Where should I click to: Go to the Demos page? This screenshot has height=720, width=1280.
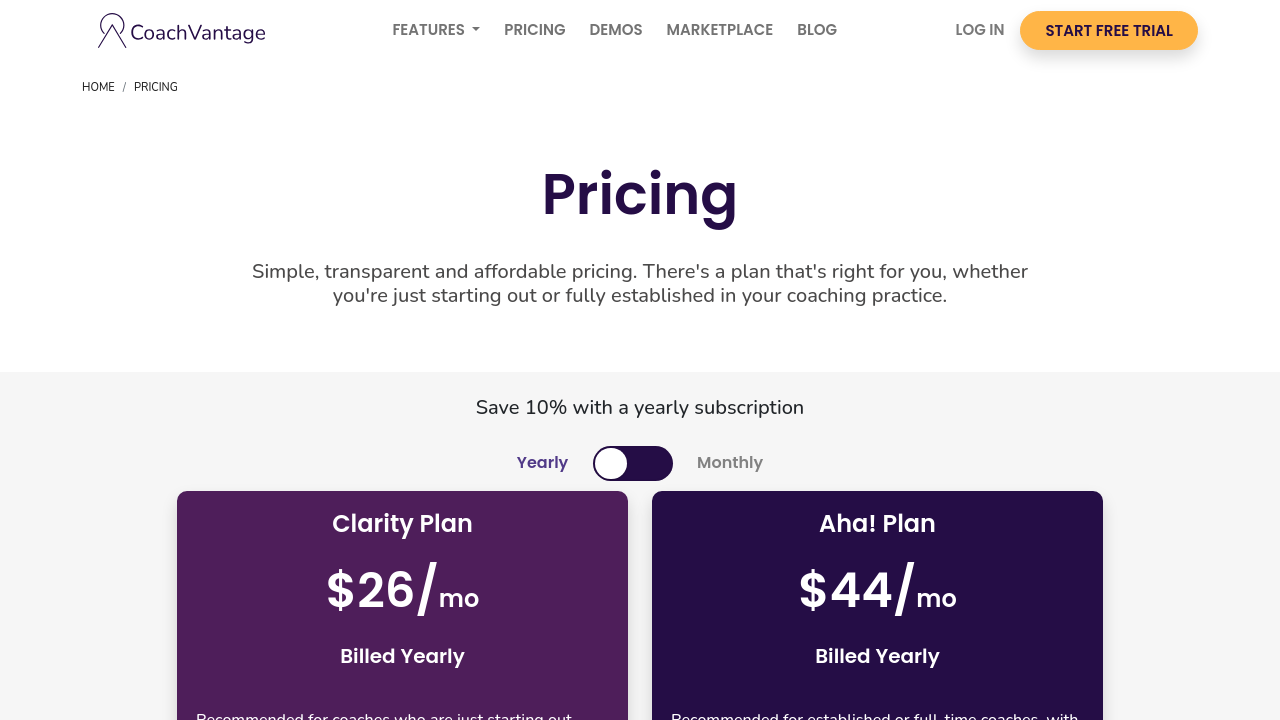(x=616, y=30)
